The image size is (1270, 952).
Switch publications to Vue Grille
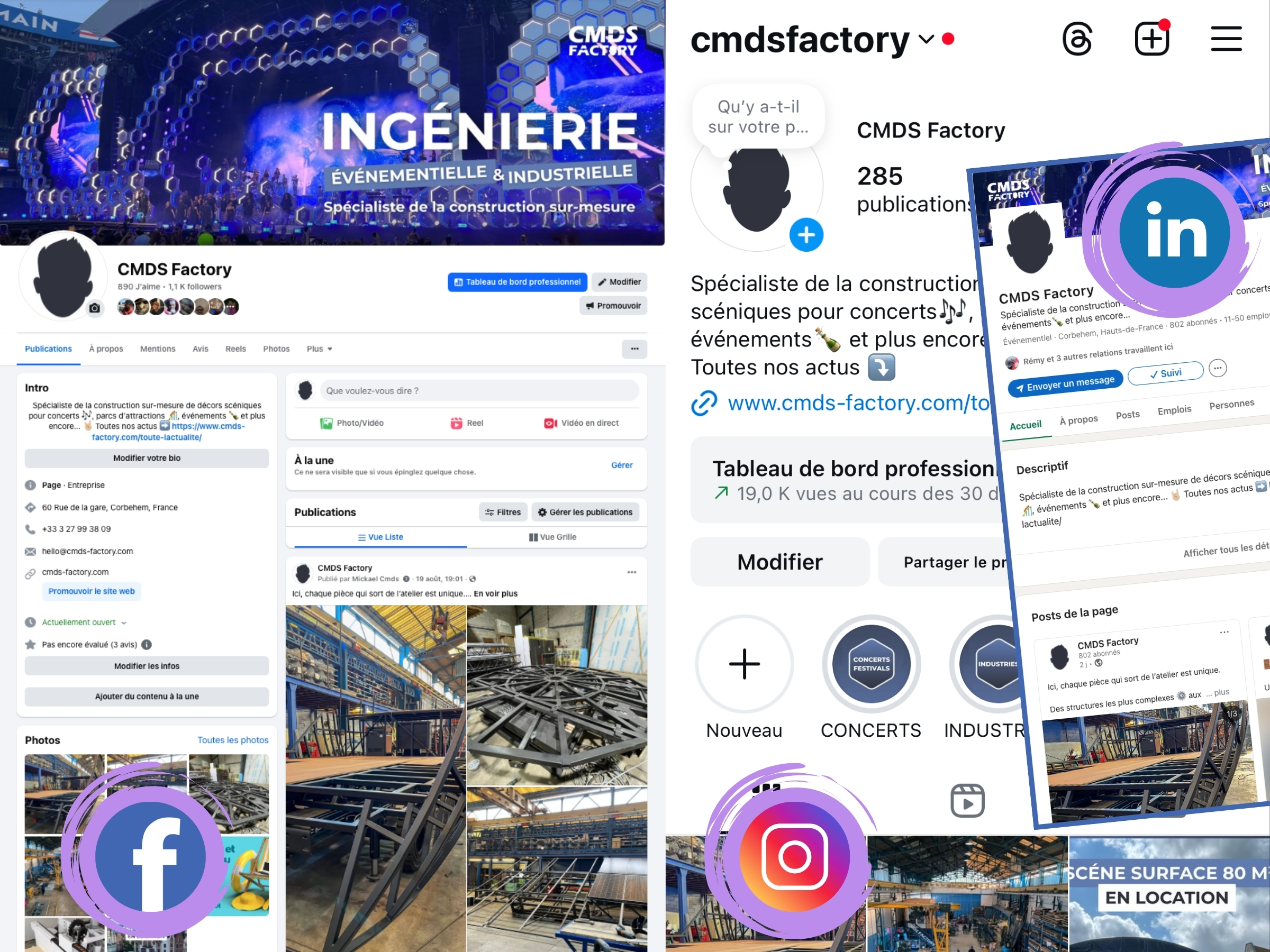(x=552, y=537)
